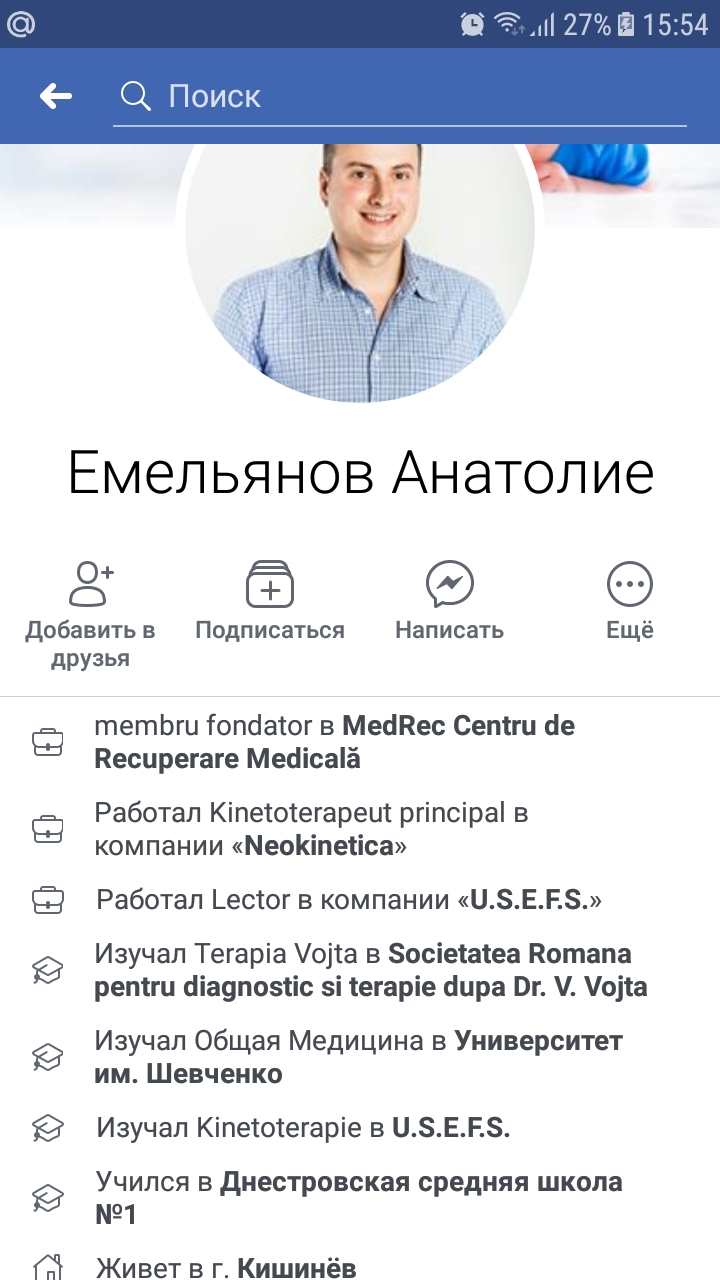Open the Neokinetica company page
The height and width of the screenshot is (1280, 720).
click(x=319, y=847)
